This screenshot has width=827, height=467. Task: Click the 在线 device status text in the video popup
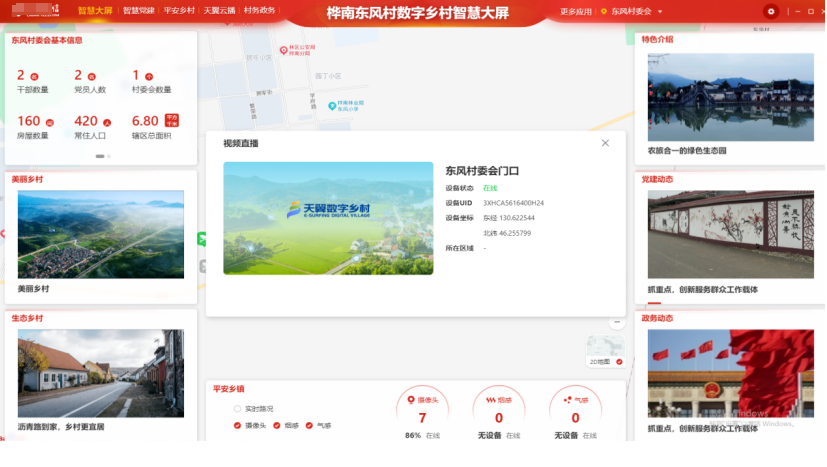tap(490, 188)
